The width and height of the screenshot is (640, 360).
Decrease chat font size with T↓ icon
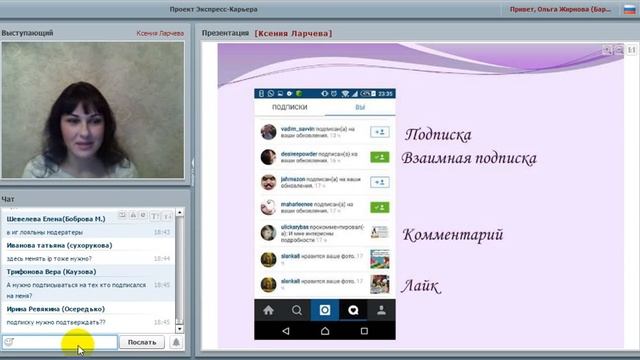point(167,216)
